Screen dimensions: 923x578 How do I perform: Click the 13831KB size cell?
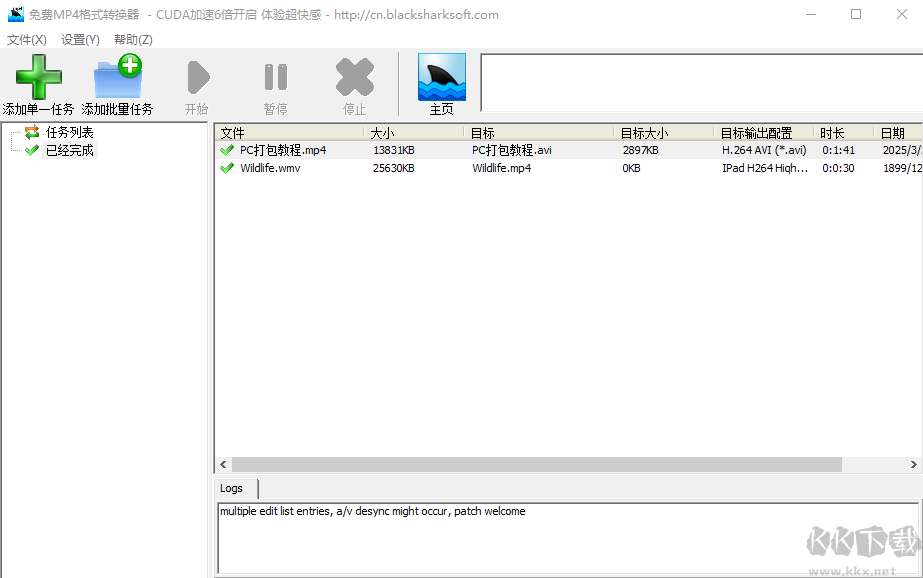click(394, 150)
